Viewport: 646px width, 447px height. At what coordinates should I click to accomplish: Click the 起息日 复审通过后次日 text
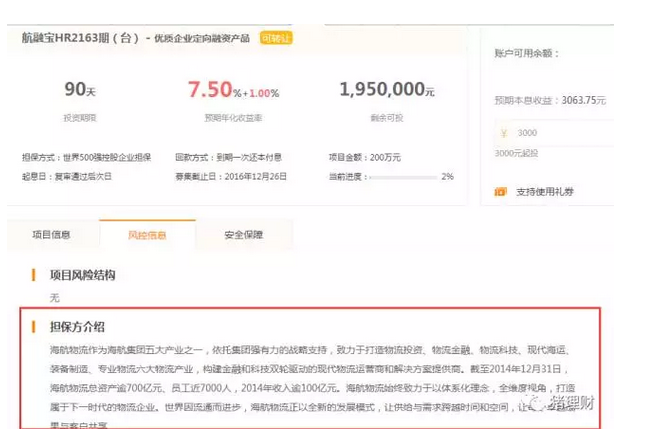(67, 177)
